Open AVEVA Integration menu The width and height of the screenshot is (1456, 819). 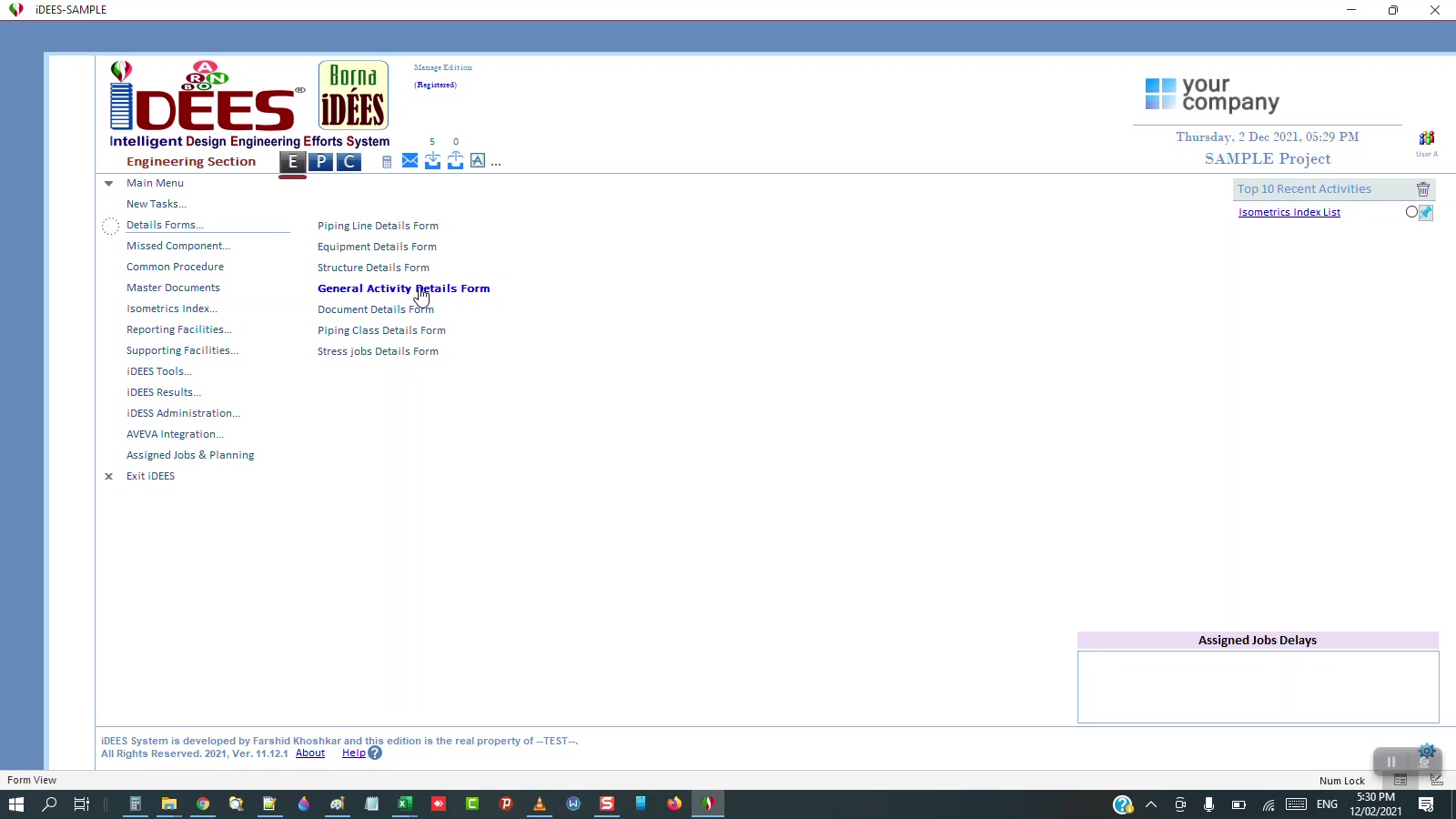(x=175, y=434)
